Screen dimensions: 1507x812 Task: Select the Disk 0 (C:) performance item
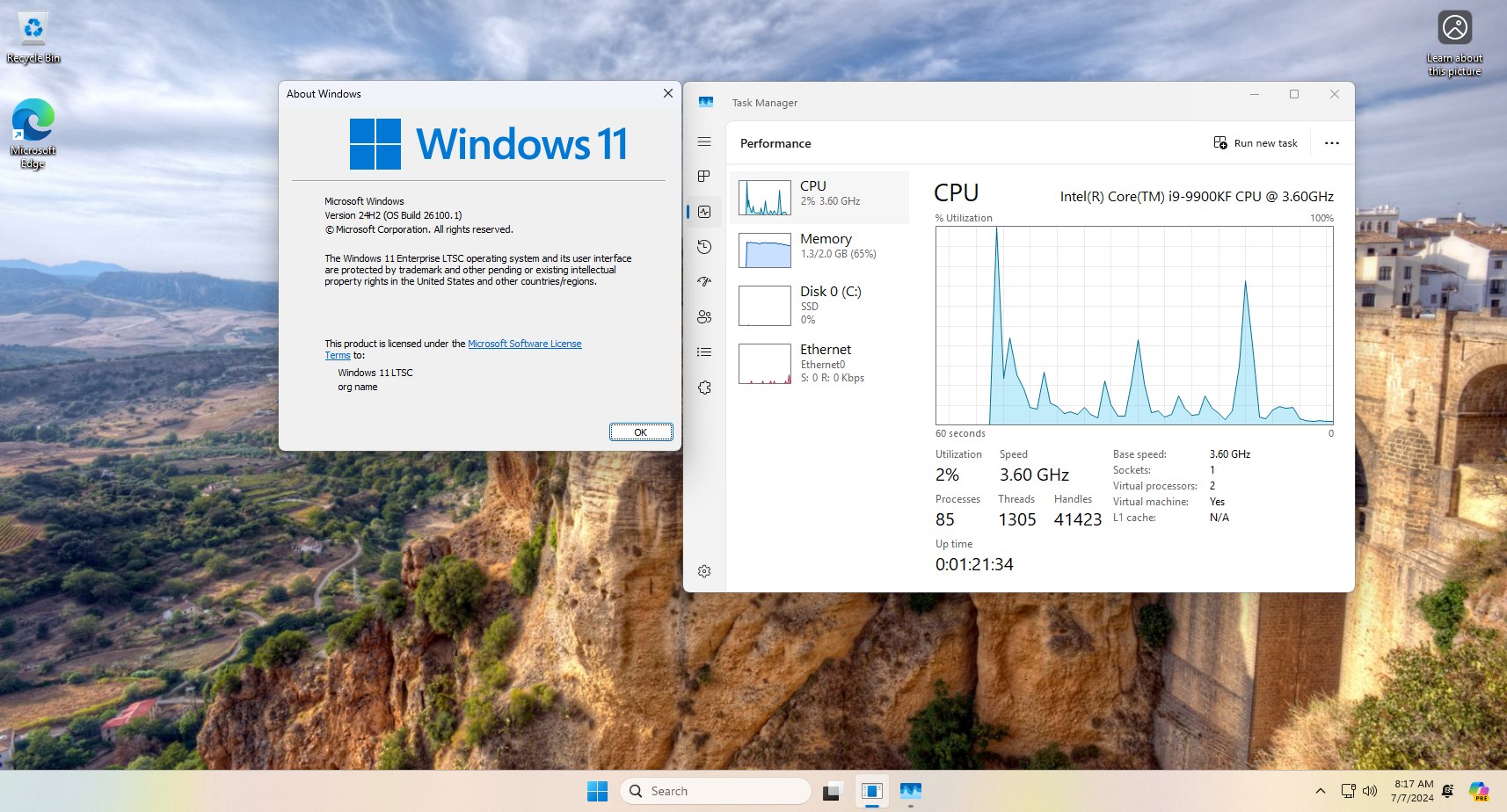tap(819, 305)
